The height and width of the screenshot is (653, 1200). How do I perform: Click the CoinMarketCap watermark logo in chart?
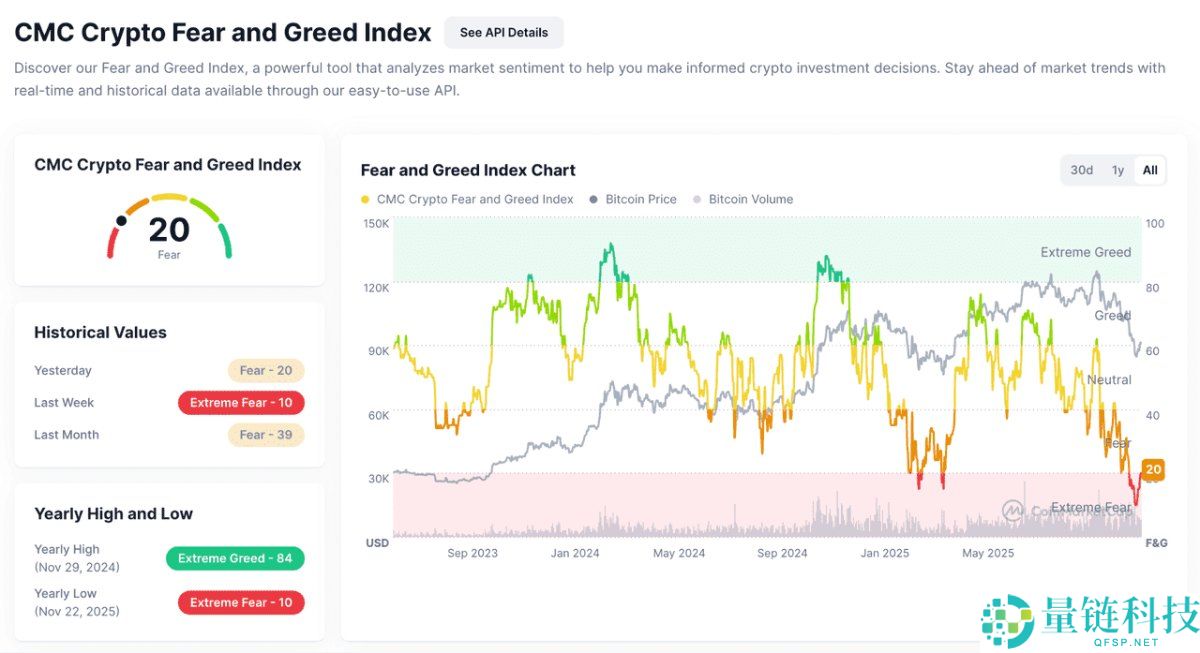[1014, 510]
